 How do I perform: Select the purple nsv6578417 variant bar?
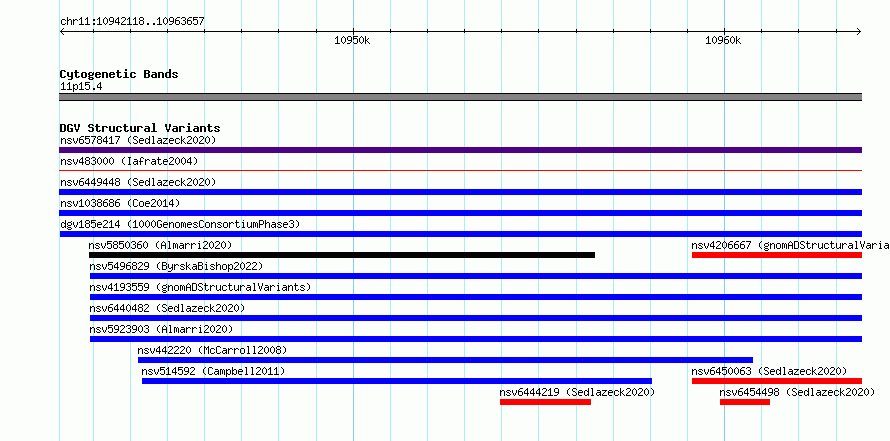(460, 150)
